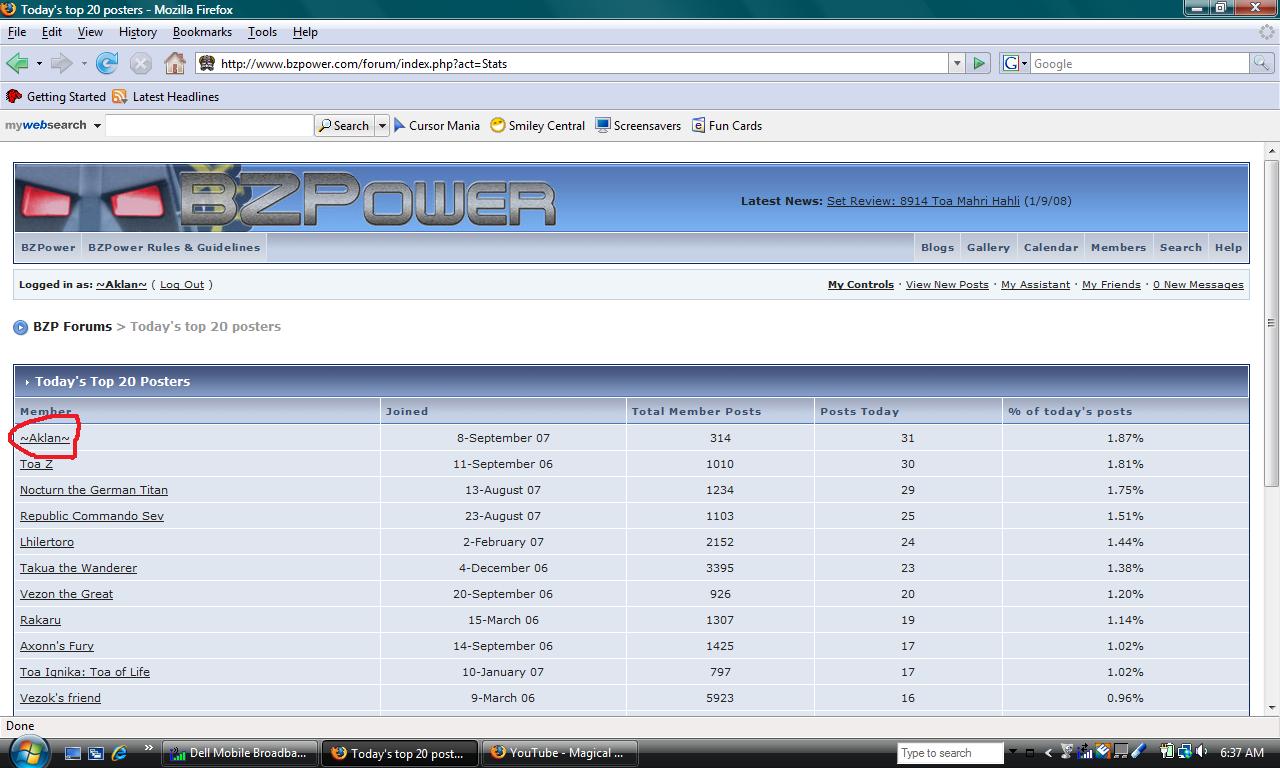
Task: Open the Back button history dropdown arrow
Action: pos(39,63)
